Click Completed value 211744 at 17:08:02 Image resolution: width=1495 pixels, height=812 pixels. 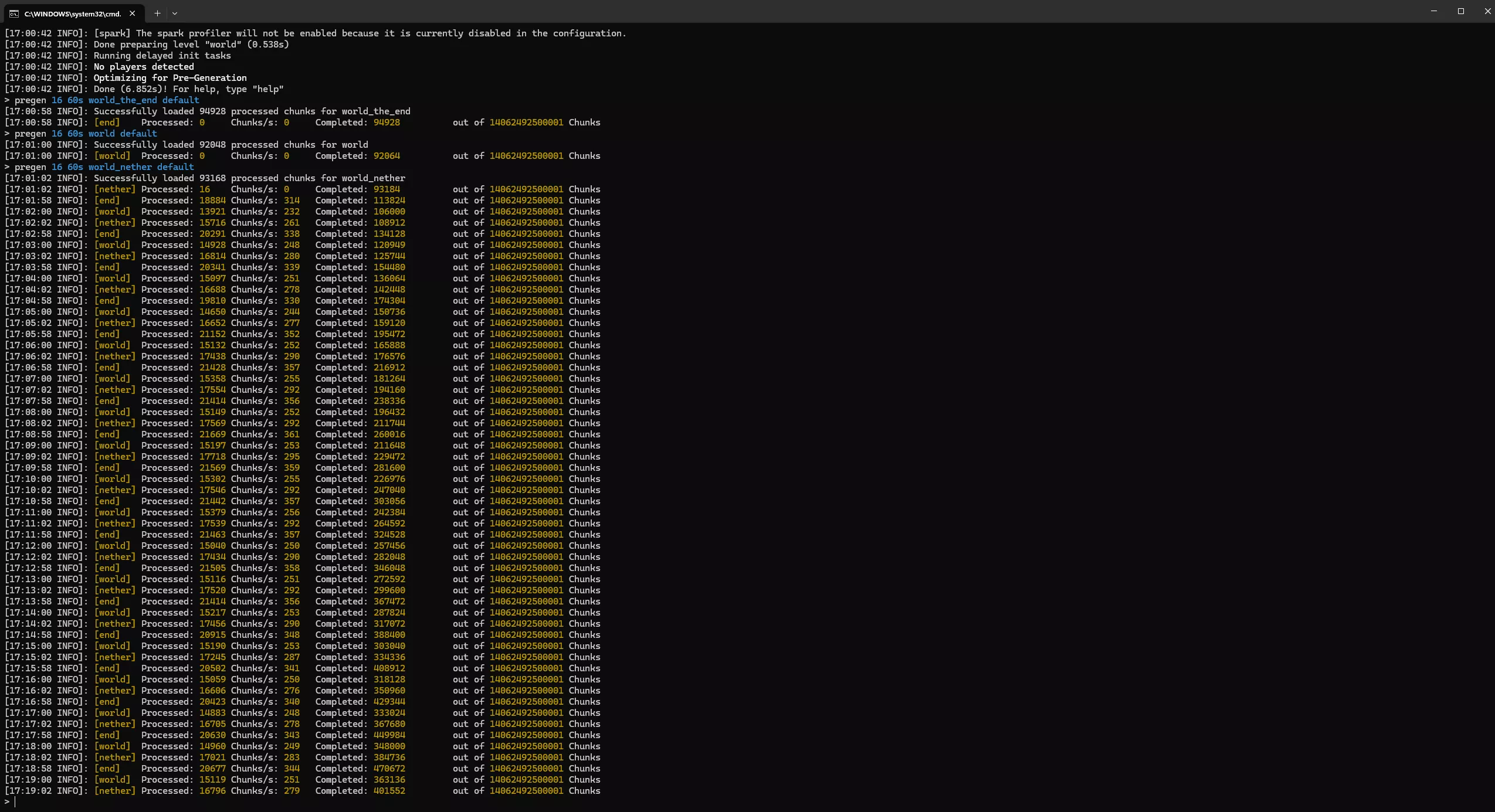tap(389, 423)
